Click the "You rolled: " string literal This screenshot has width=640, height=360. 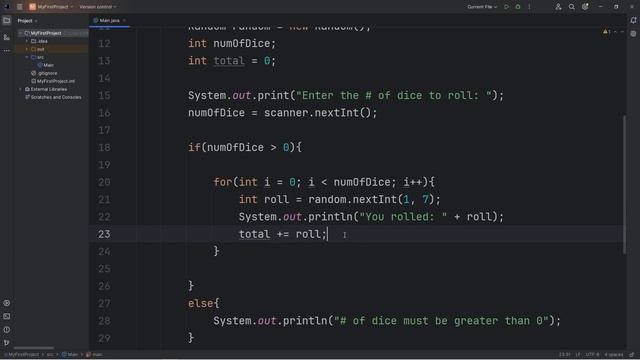pyautogui.click(x=403, y=217)
